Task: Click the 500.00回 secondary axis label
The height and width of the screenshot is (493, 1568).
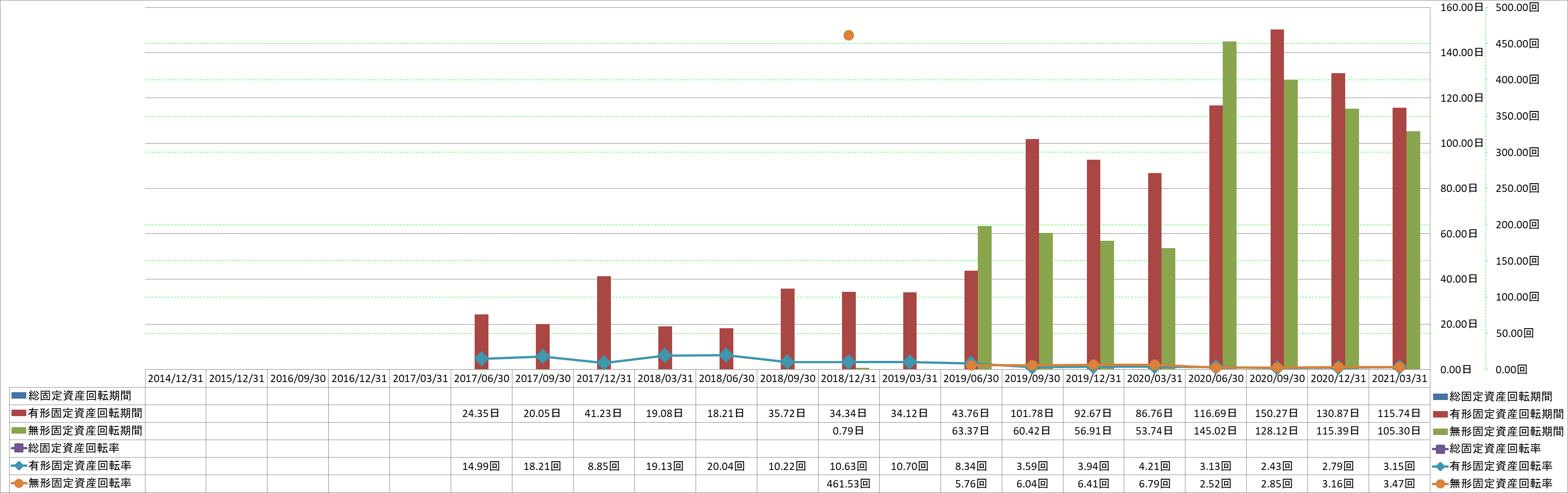Action: coord(1517,8)
